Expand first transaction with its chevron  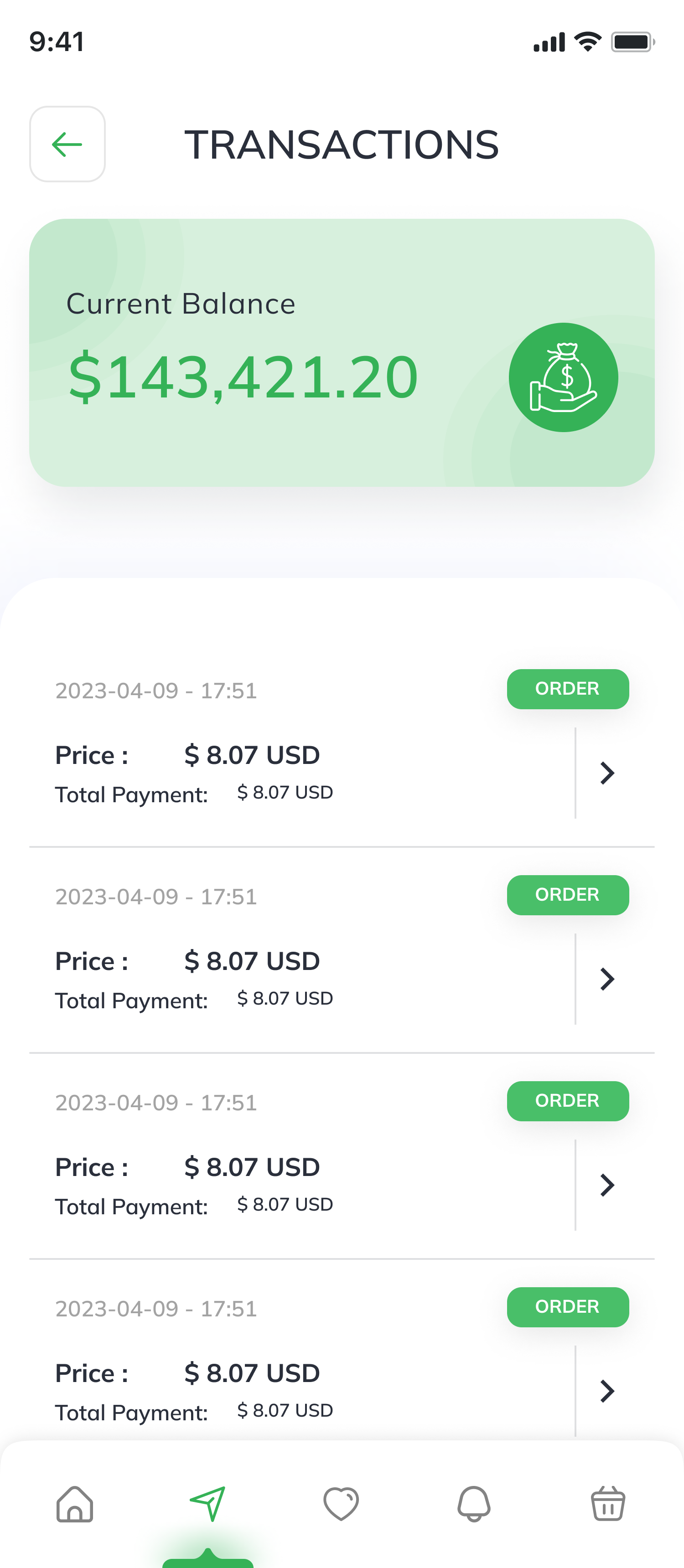[606, 773]
